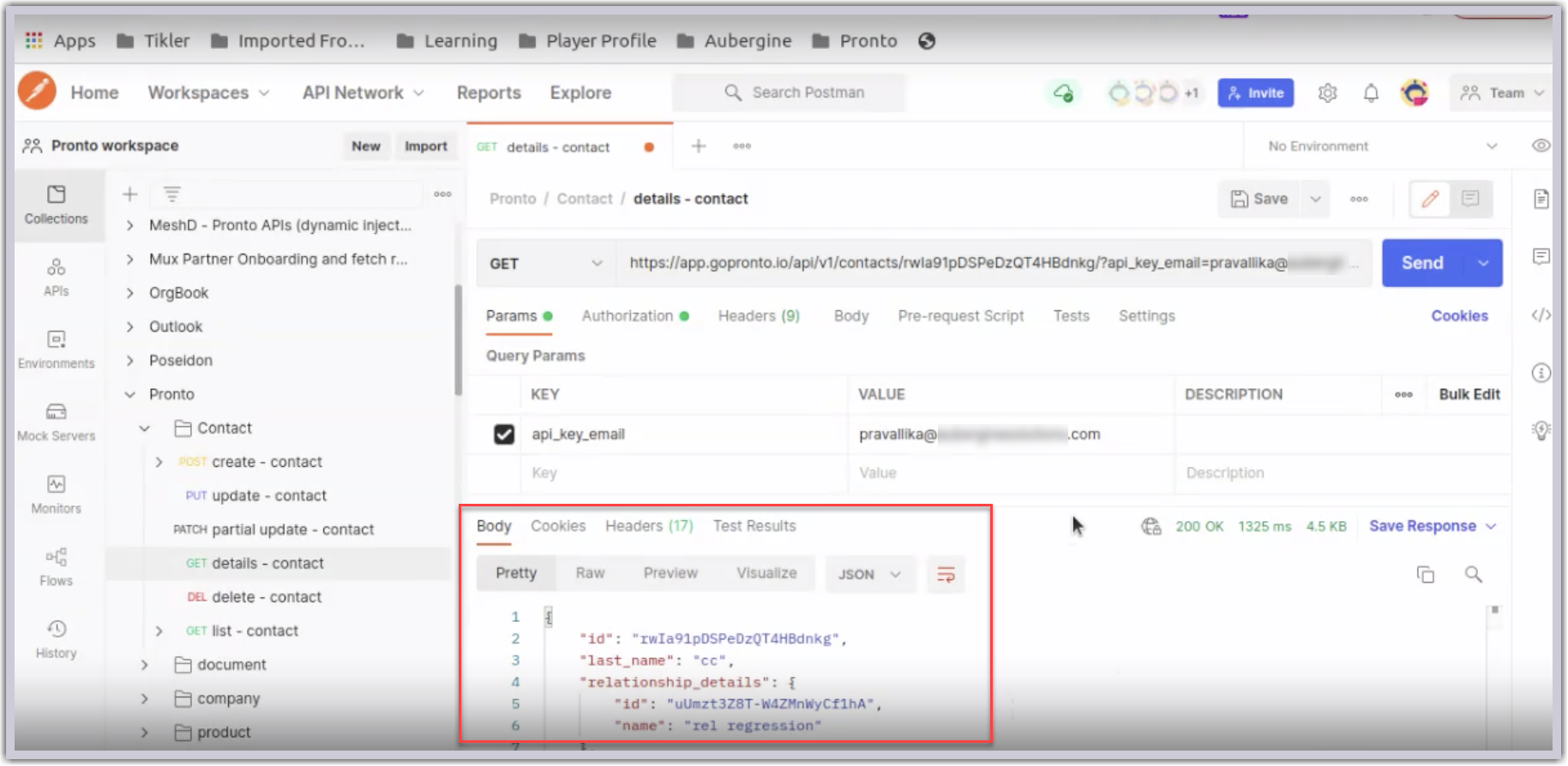Open Environments sidebar section
Viewport: 1568px width, 766px height.
click(x=57, y=350)
